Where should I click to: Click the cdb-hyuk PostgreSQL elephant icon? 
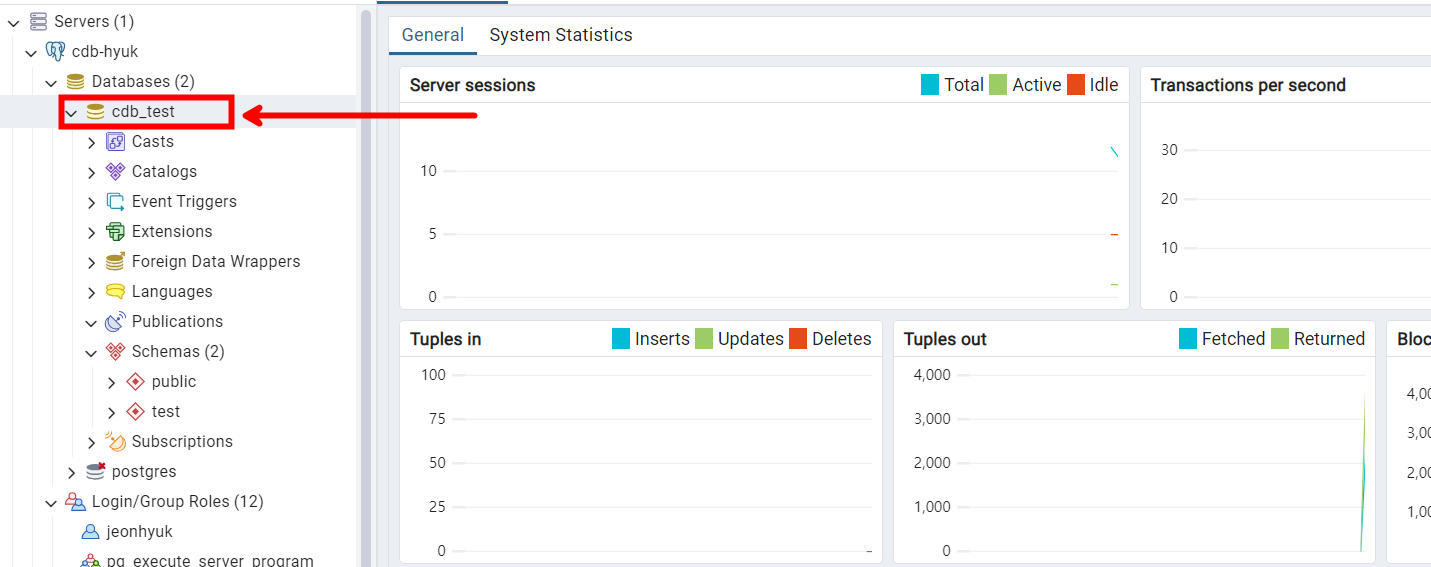[x=56, y=51]
